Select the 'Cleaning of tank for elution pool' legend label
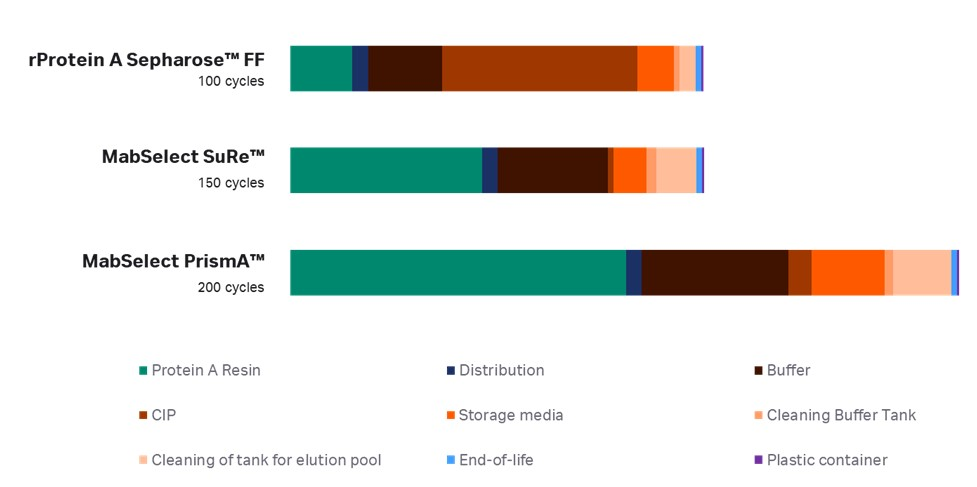 [266, 461]
